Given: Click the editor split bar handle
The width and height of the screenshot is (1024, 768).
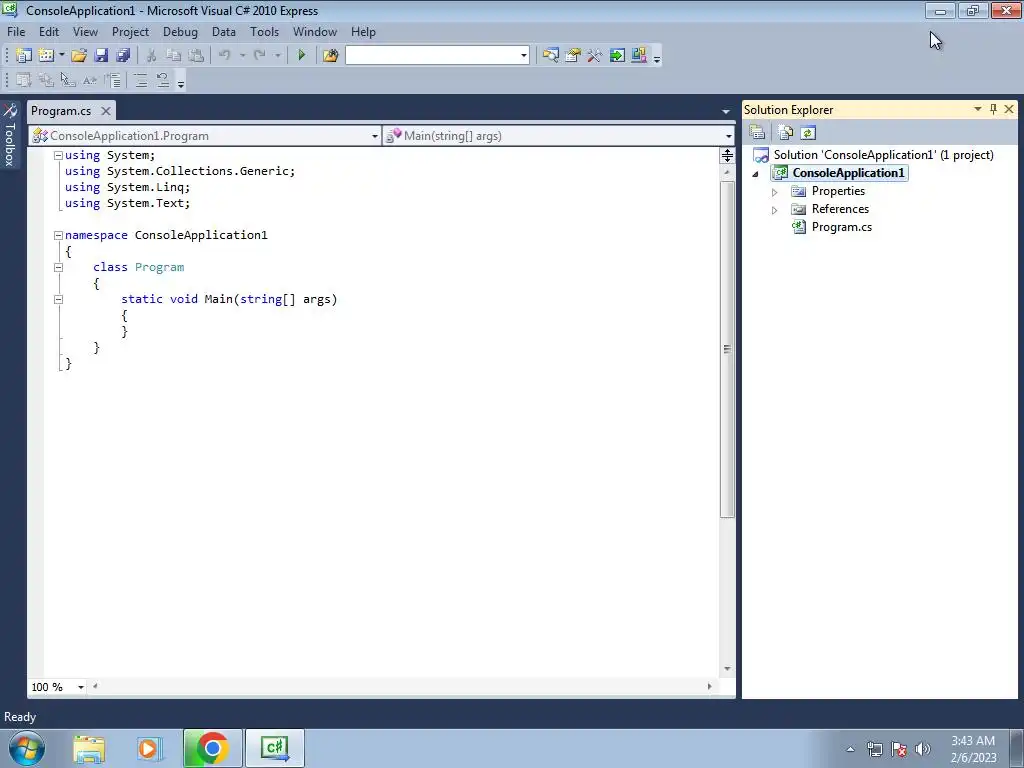Looking at the screenshot, I should tap(727, 155).
